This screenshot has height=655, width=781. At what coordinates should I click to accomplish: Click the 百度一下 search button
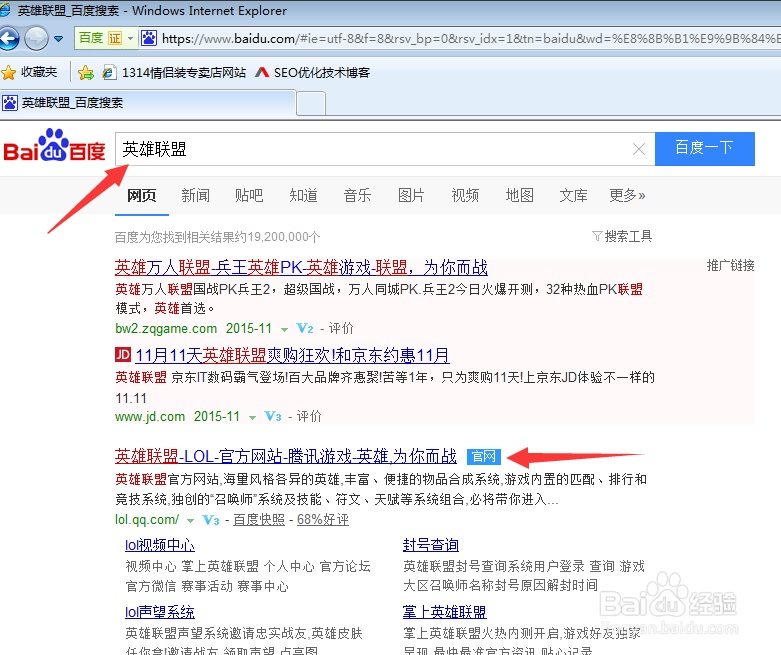[705, 148]
